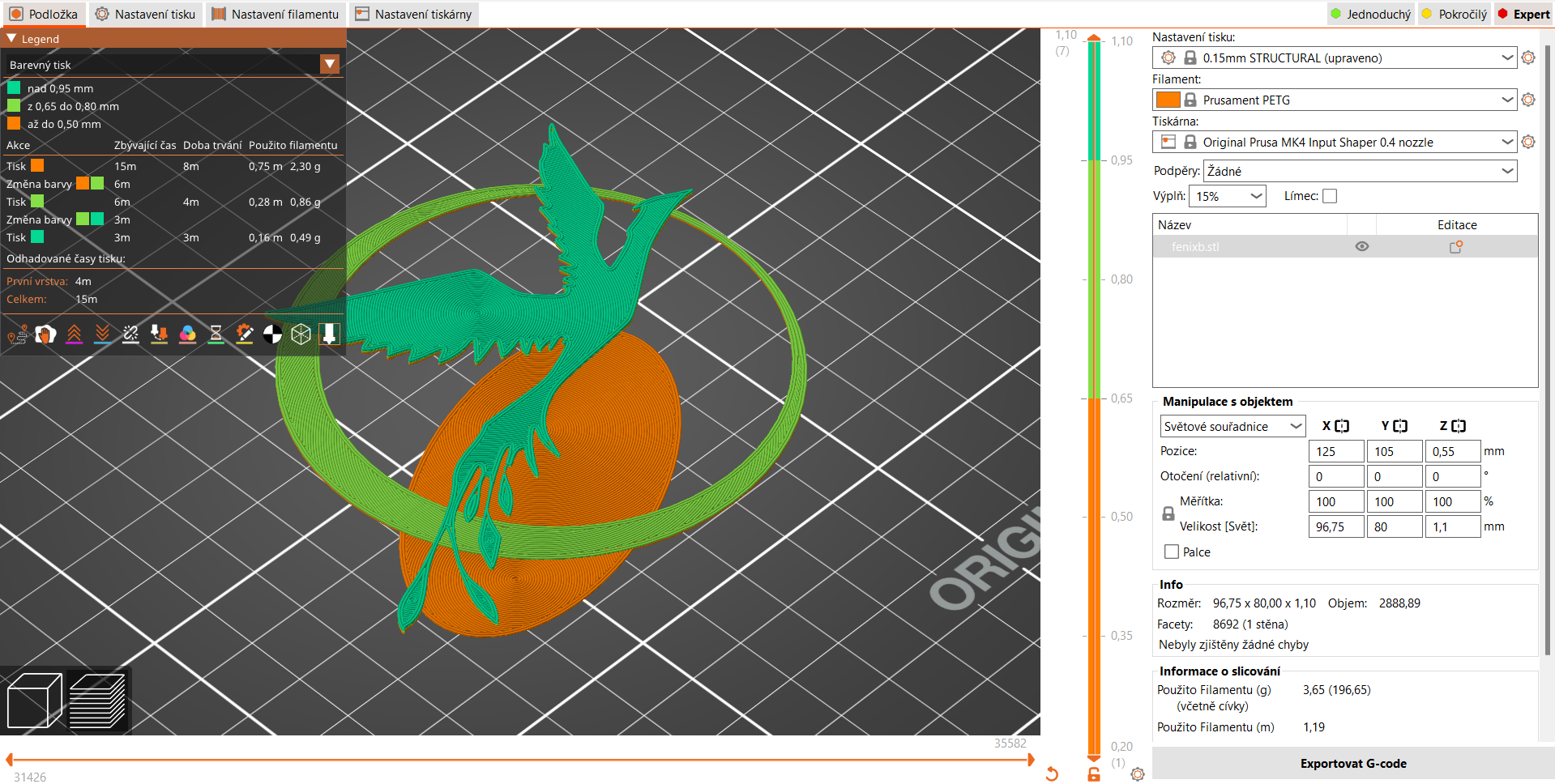Open gear settings beside print profile
The height and width of the screenshot is (784, 1555).
1528,58
